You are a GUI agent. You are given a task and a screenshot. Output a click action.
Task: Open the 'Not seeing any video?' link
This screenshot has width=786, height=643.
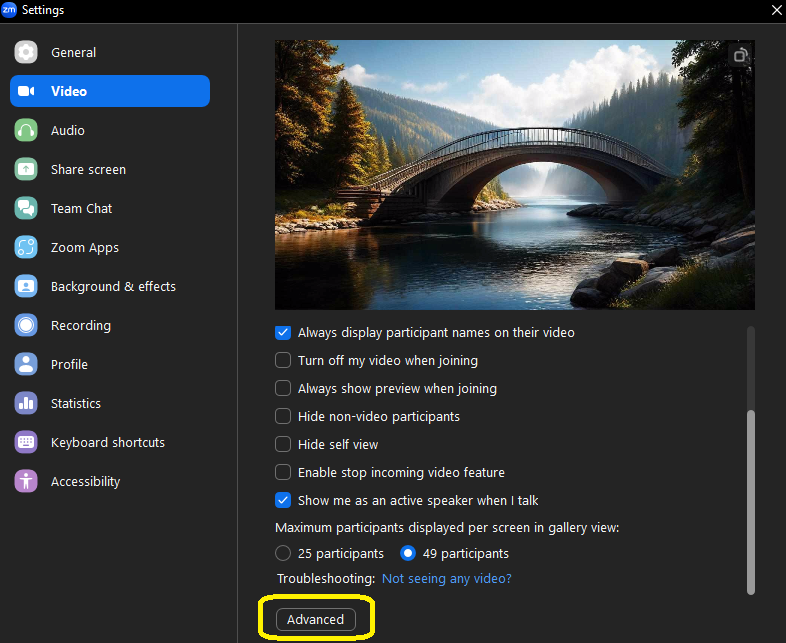(x=446, y=578)
